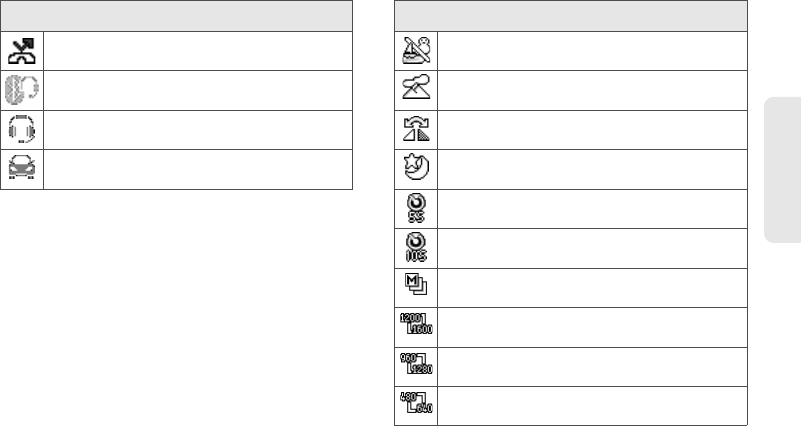Click the mirrored triangles with curved arrow icon
The width and height of the screenshot is (801, 426).
point(416,129)
